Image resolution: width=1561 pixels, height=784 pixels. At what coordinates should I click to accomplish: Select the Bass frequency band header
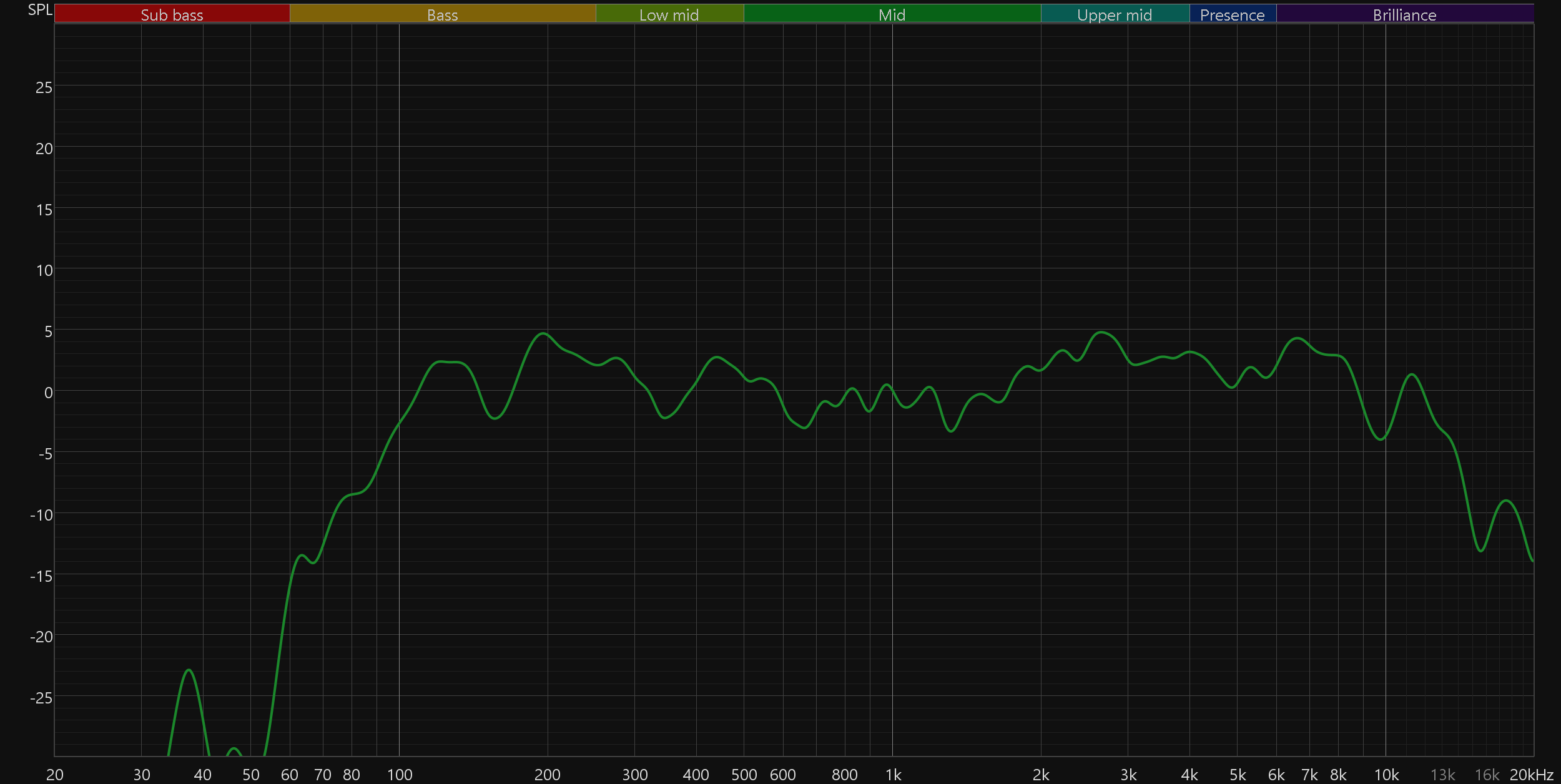pos(442,14)
